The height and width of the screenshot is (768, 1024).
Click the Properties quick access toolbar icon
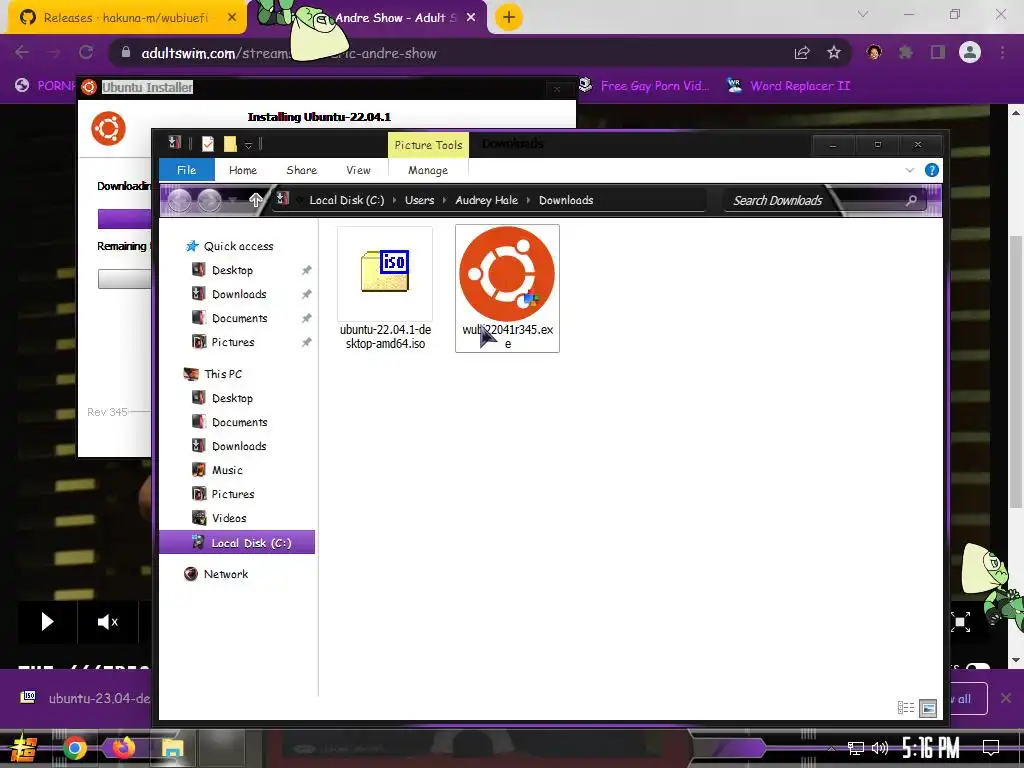tap(208, 144)
